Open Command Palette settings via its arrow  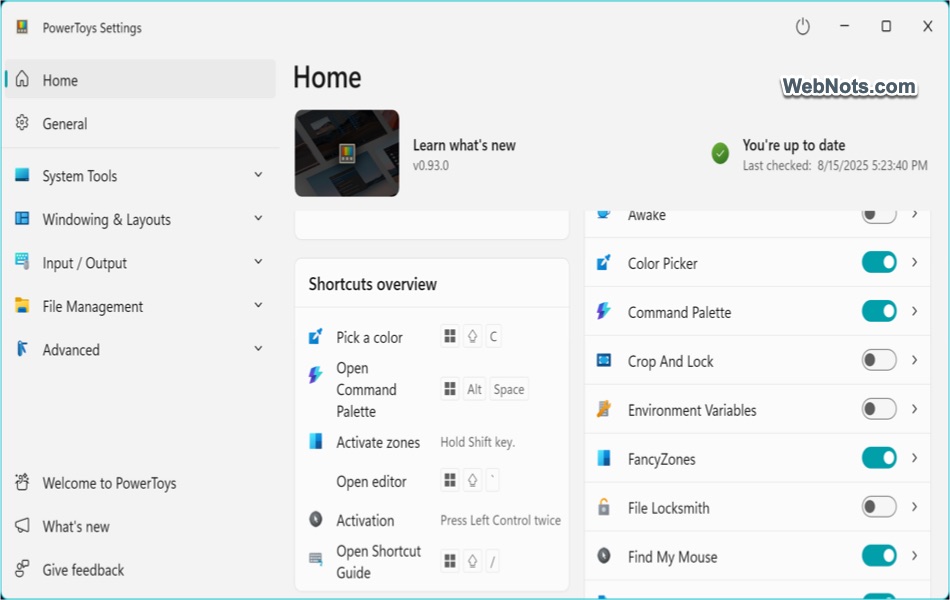point(915,312)
